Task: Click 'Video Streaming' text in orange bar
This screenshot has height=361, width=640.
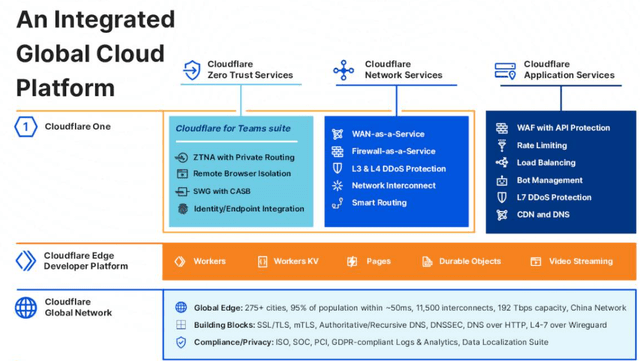Action: click(x=581, y=261)
